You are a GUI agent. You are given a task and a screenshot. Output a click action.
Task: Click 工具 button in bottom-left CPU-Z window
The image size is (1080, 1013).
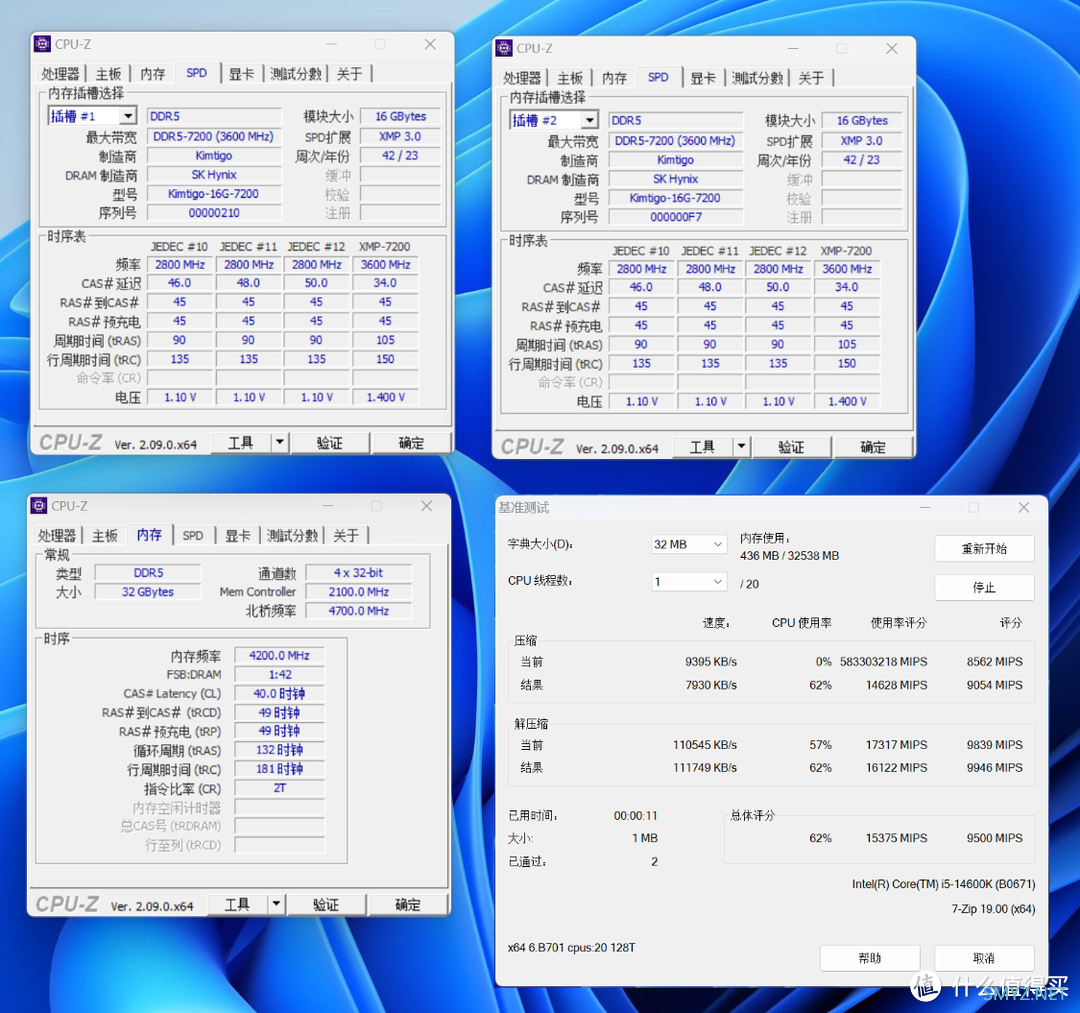tap(237, 904)
